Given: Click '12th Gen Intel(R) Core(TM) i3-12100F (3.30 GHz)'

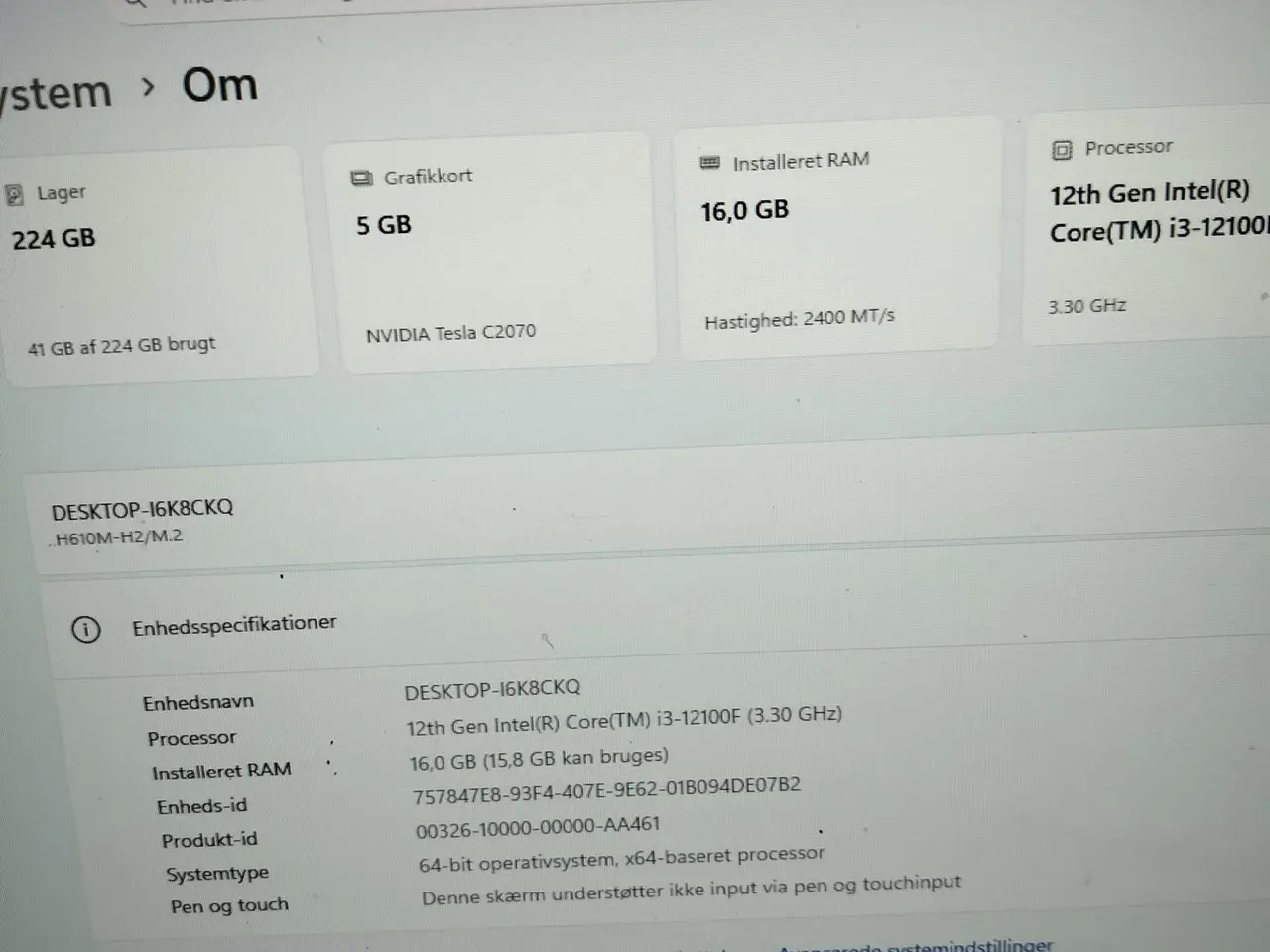Looking at the screenshot, I should (624, 720).
